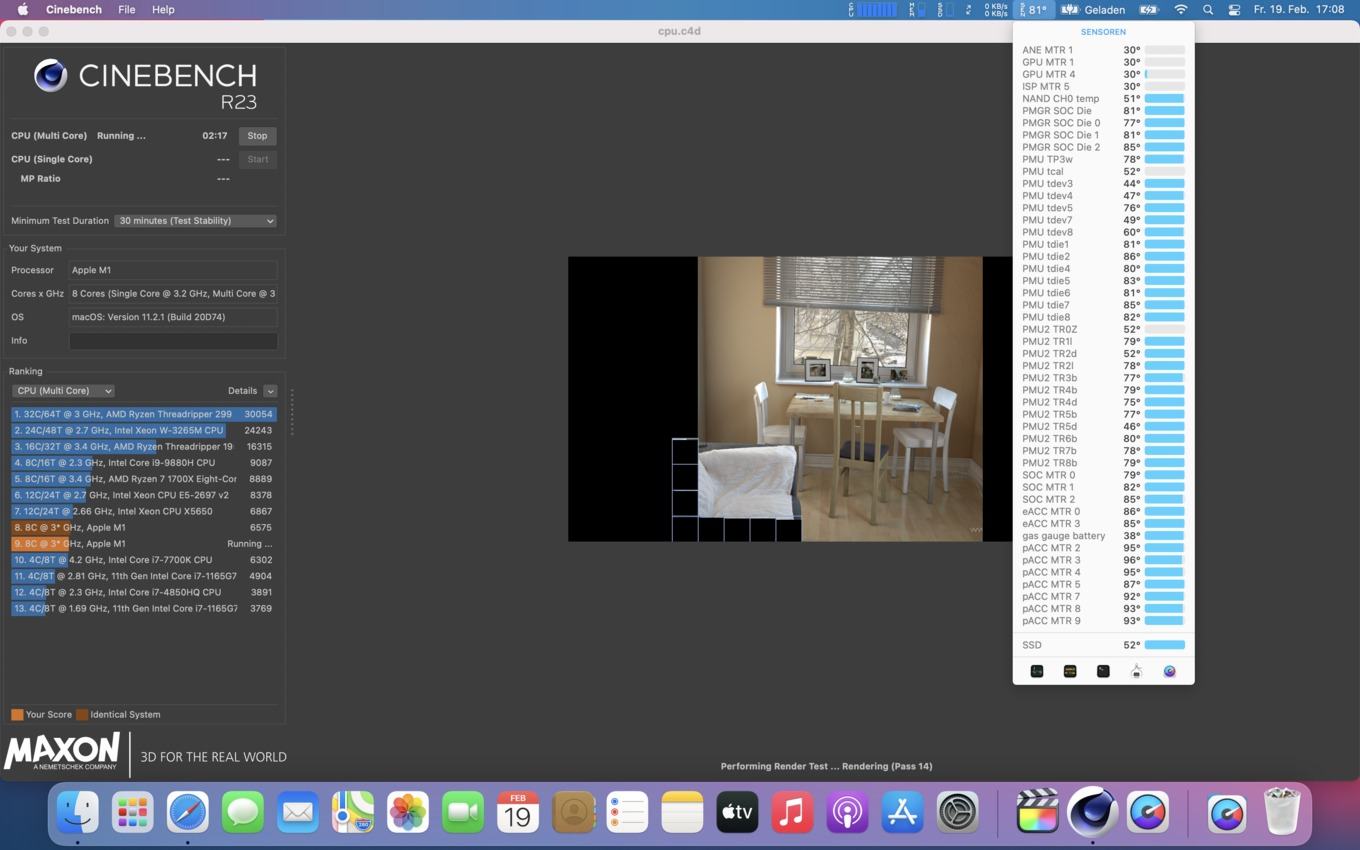Open the Cinebench application menu
This screenshot has height=850, width=1360.
(74, 9)
